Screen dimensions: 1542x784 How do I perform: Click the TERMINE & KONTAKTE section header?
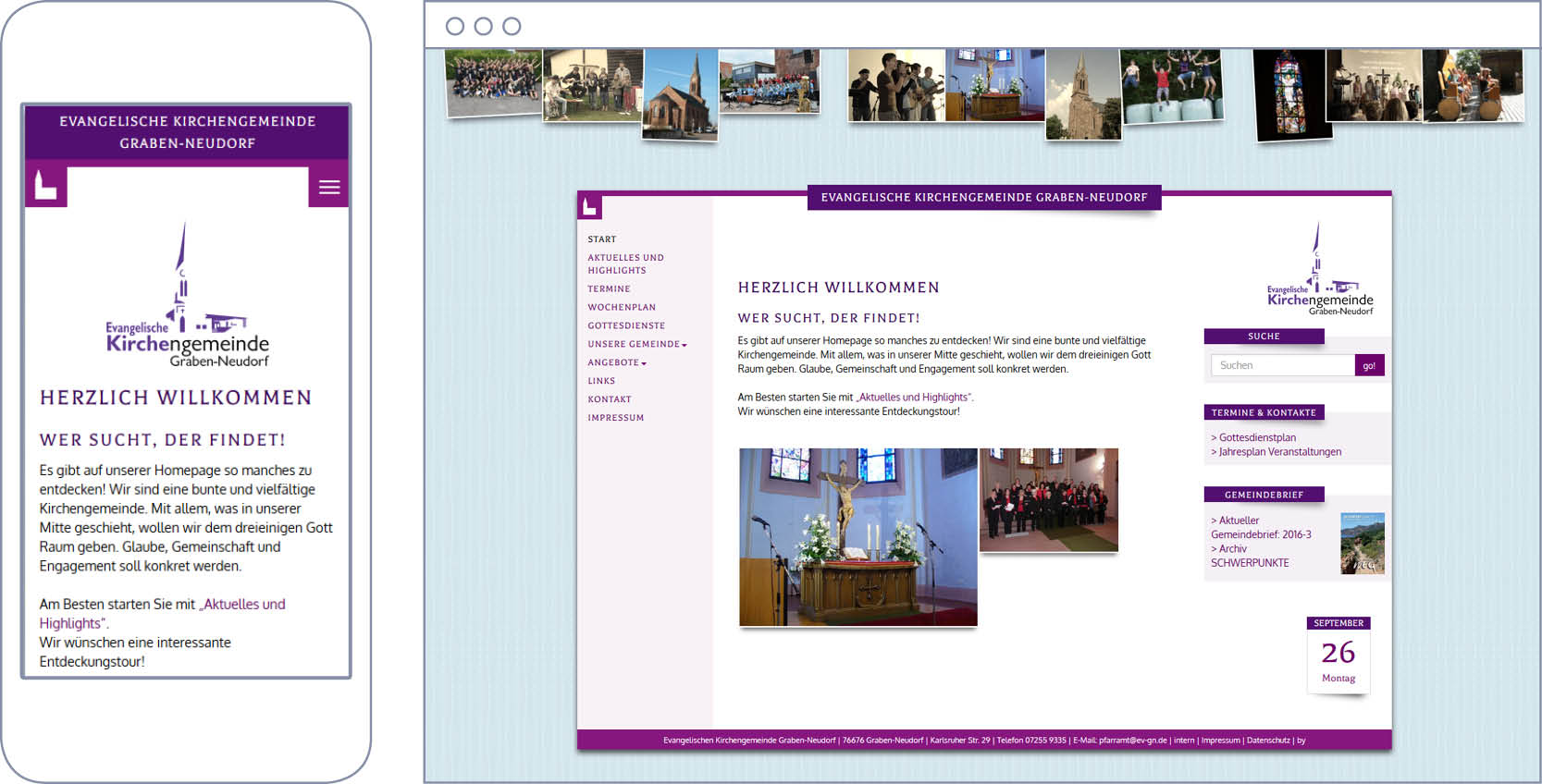1264,413
